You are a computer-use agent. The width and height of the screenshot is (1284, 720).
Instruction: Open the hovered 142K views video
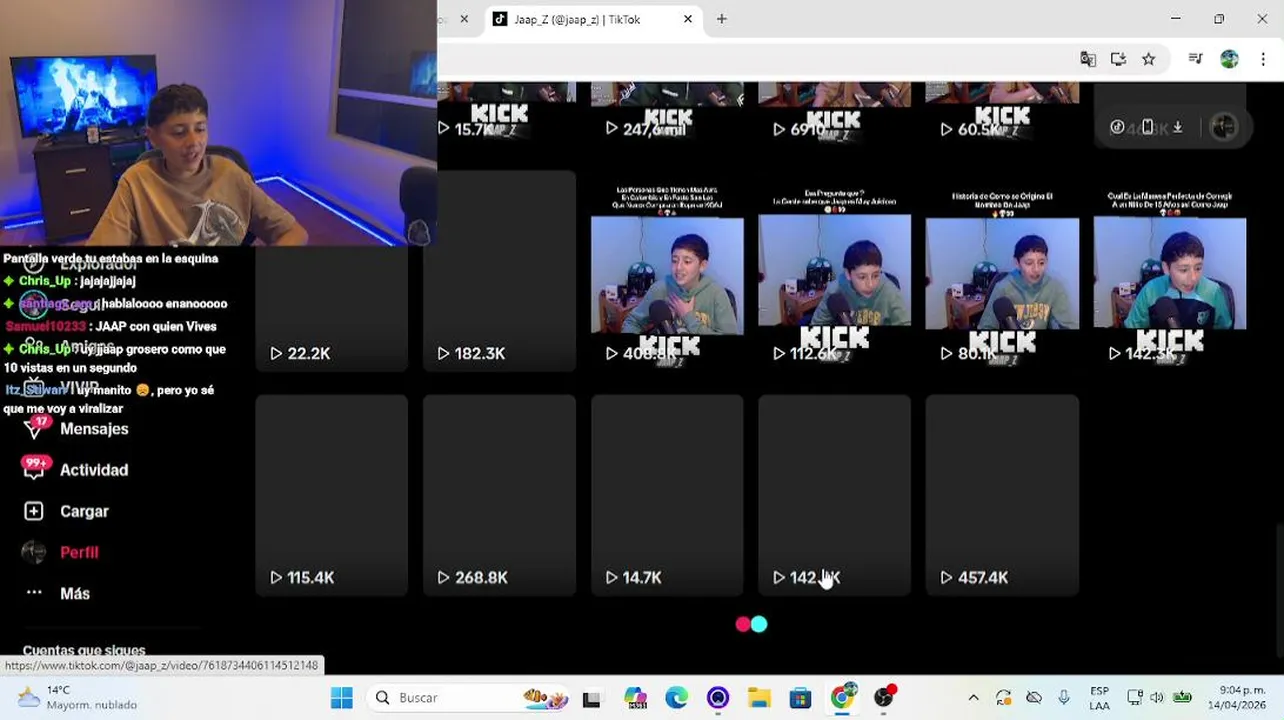[834, 495]
